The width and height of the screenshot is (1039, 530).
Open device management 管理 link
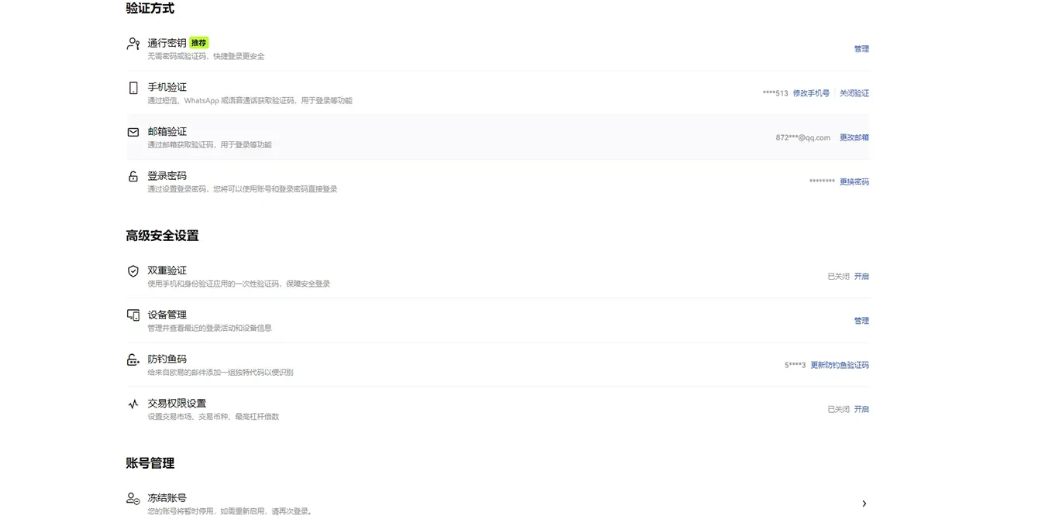[861, 321]
